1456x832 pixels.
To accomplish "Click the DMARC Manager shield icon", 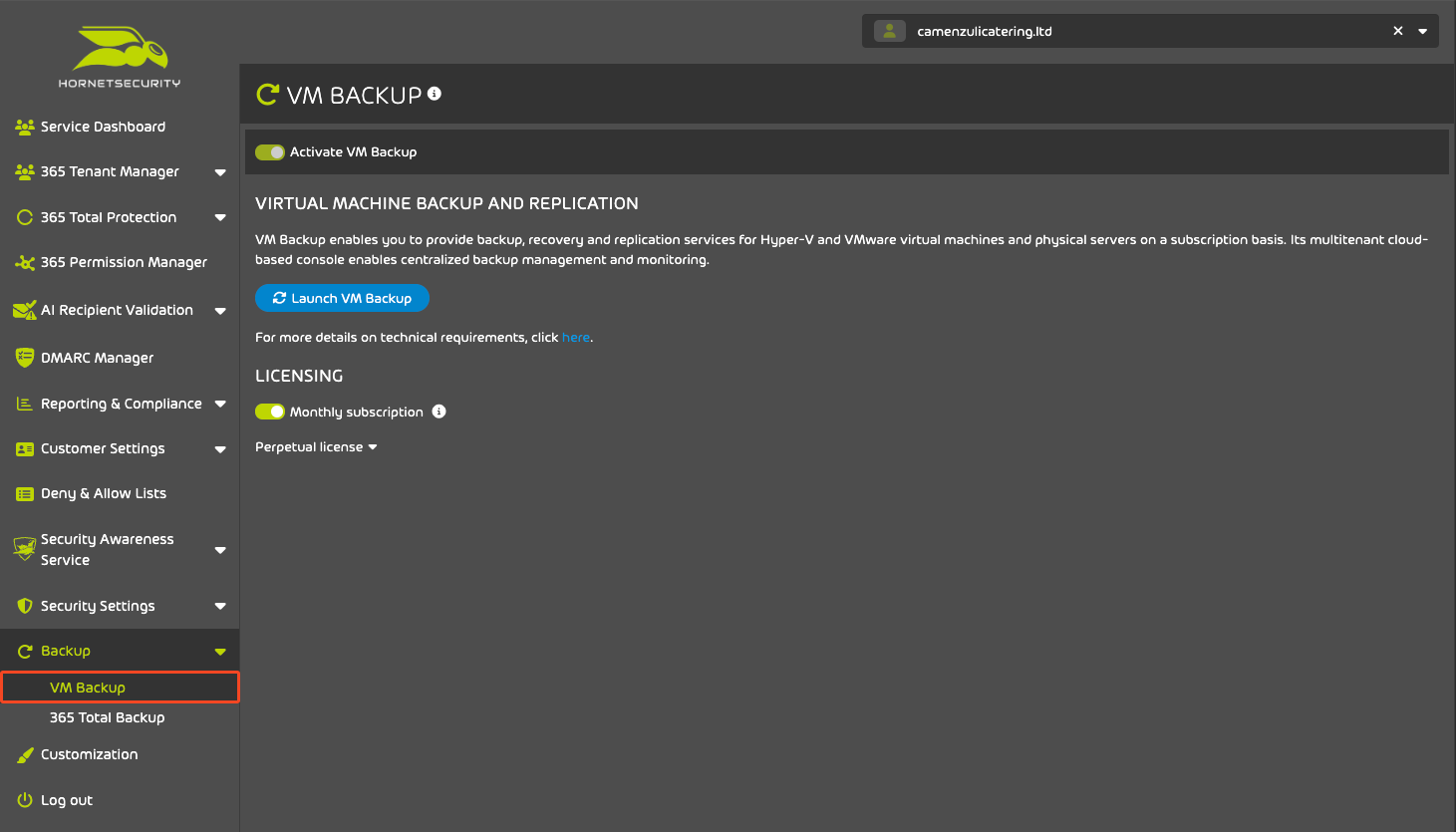I will point(25,358).
